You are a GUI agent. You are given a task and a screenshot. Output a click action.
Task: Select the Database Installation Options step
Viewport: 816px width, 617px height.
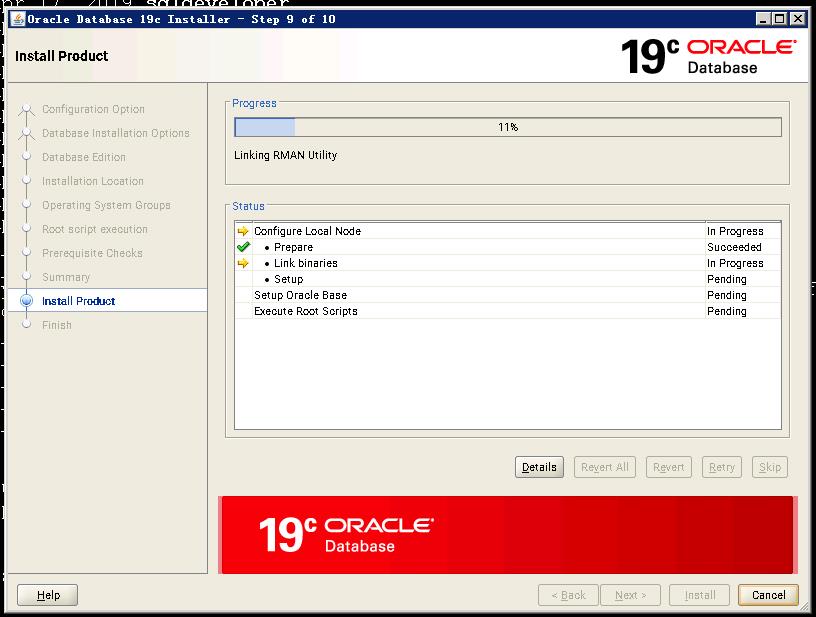[116, 133]
